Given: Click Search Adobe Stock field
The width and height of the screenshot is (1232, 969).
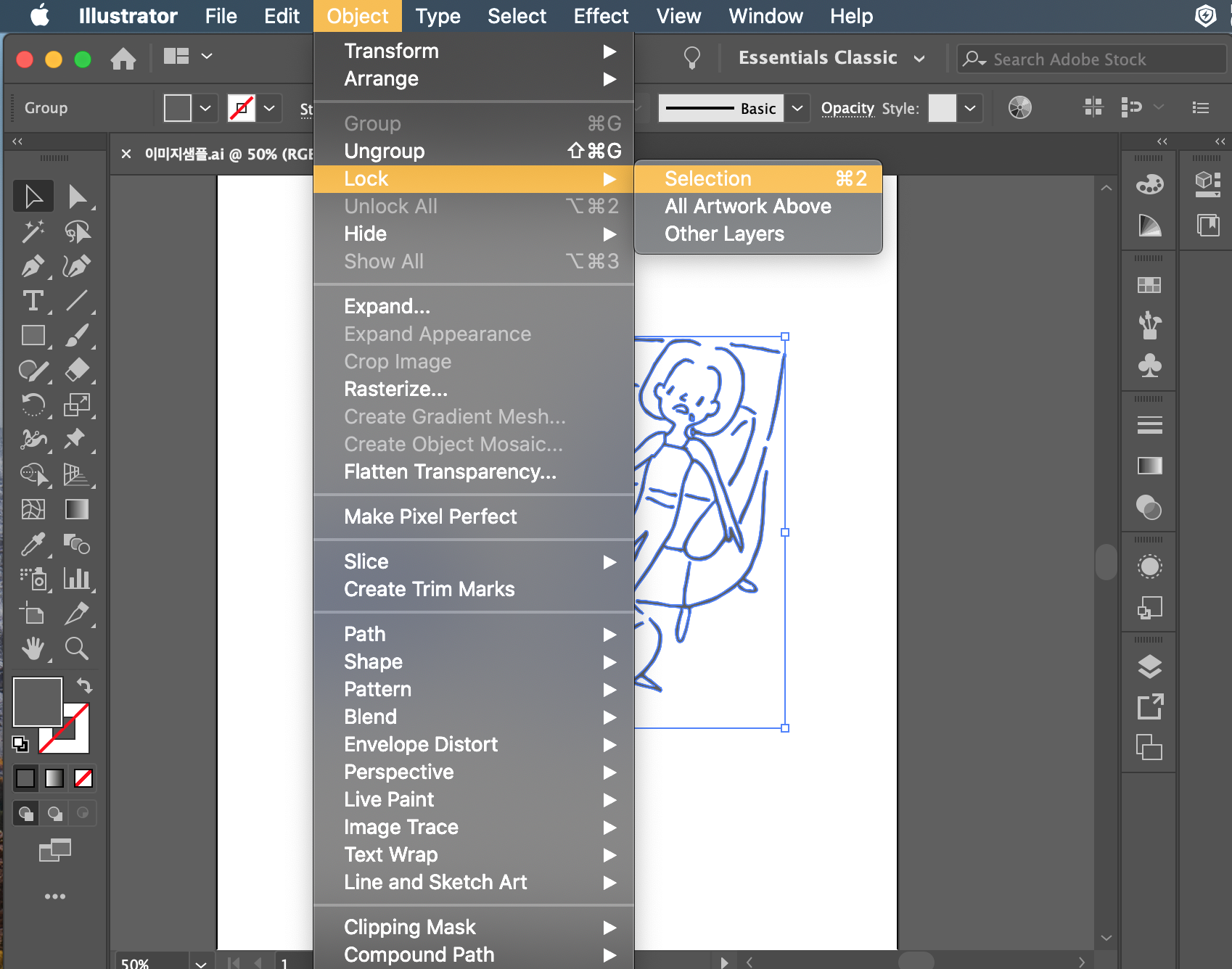Looking at the screenshot, I should click(x=1091, y=59).
